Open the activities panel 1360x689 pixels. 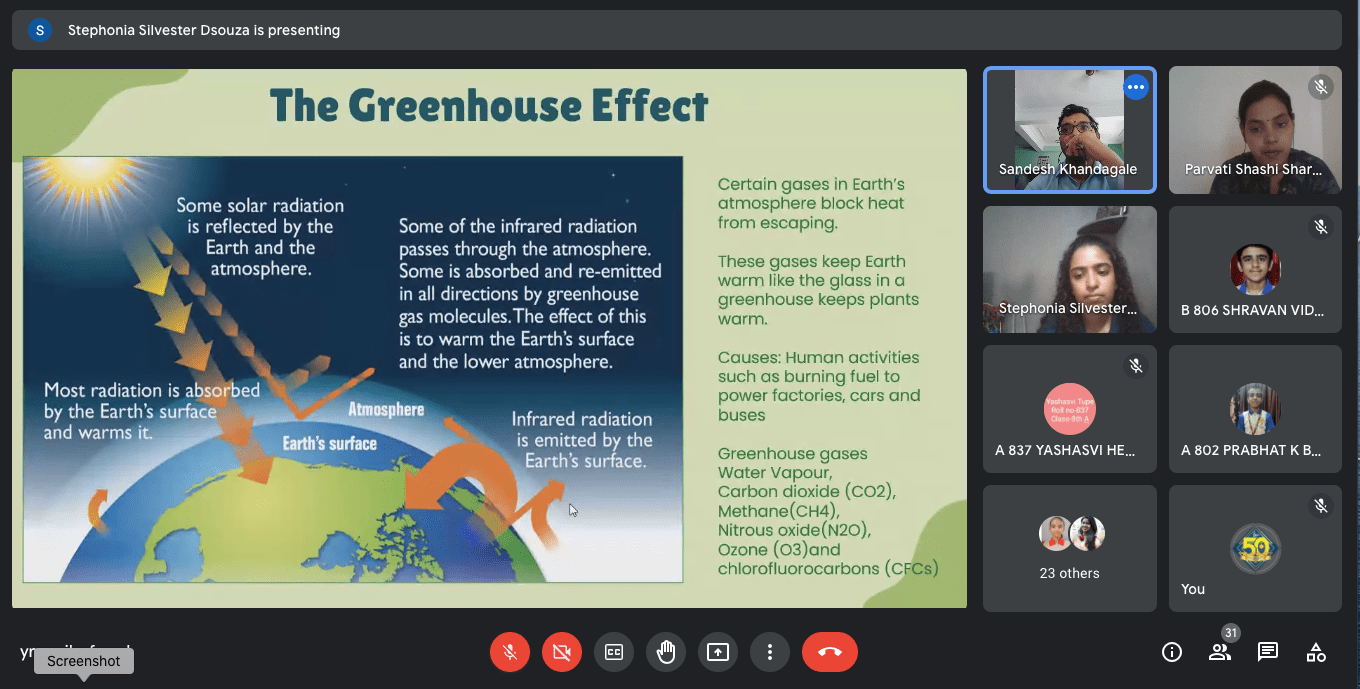click(1315, 652)
